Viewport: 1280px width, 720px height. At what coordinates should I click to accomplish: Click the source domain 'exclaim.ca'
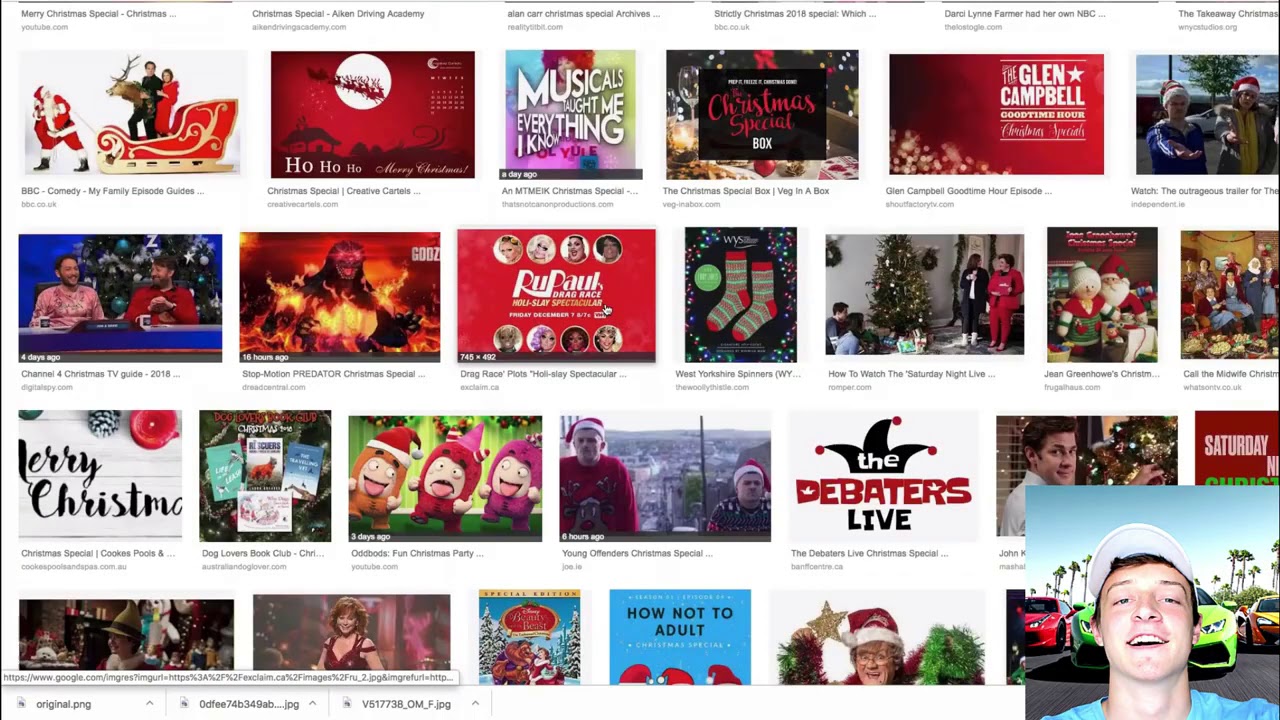tap(479, 388)
